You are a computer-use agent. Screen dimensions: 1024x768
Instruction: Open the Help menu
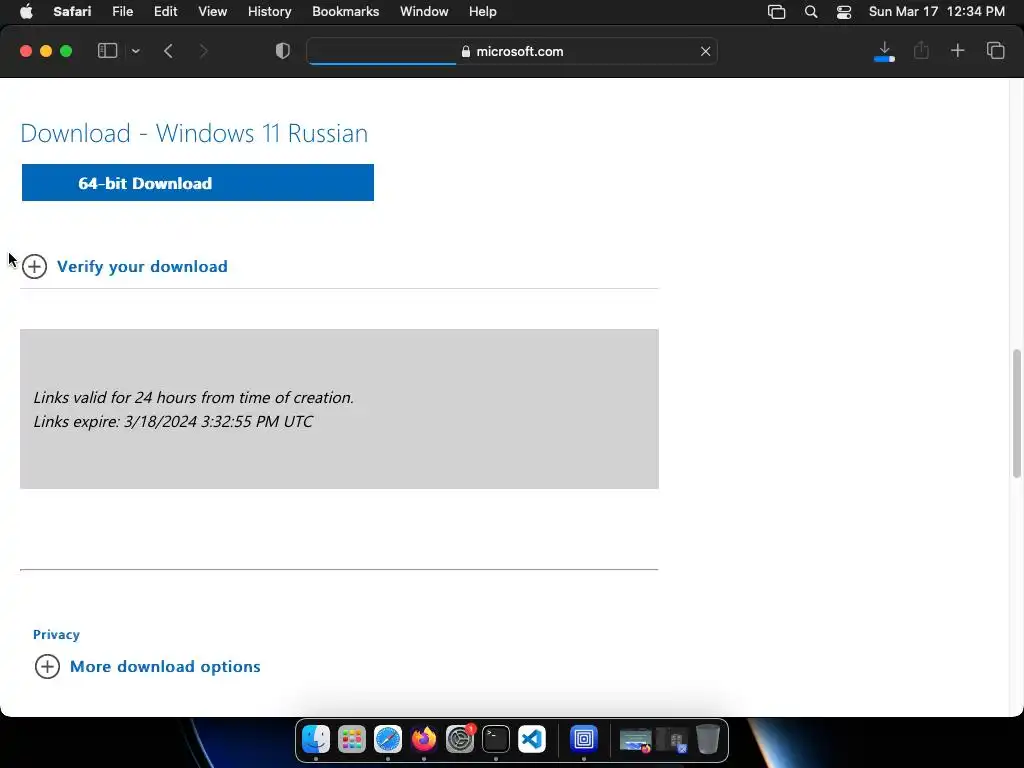click(483, 12)
